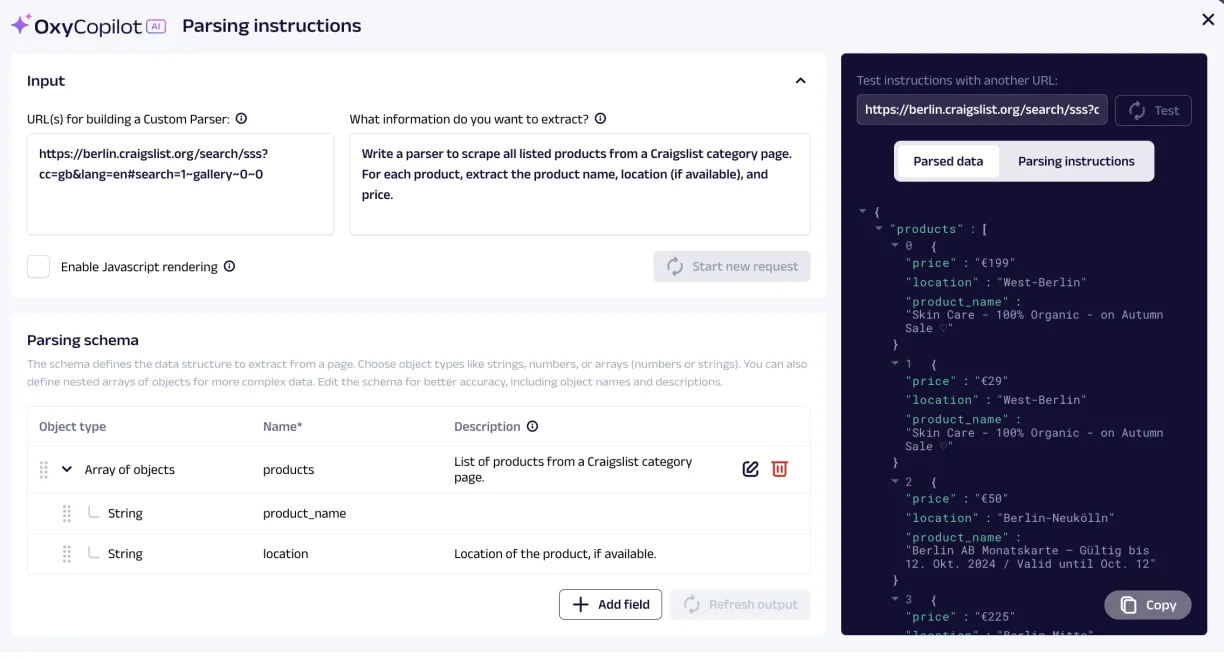Collapse the root JSON object triangle

pos(862,212)
